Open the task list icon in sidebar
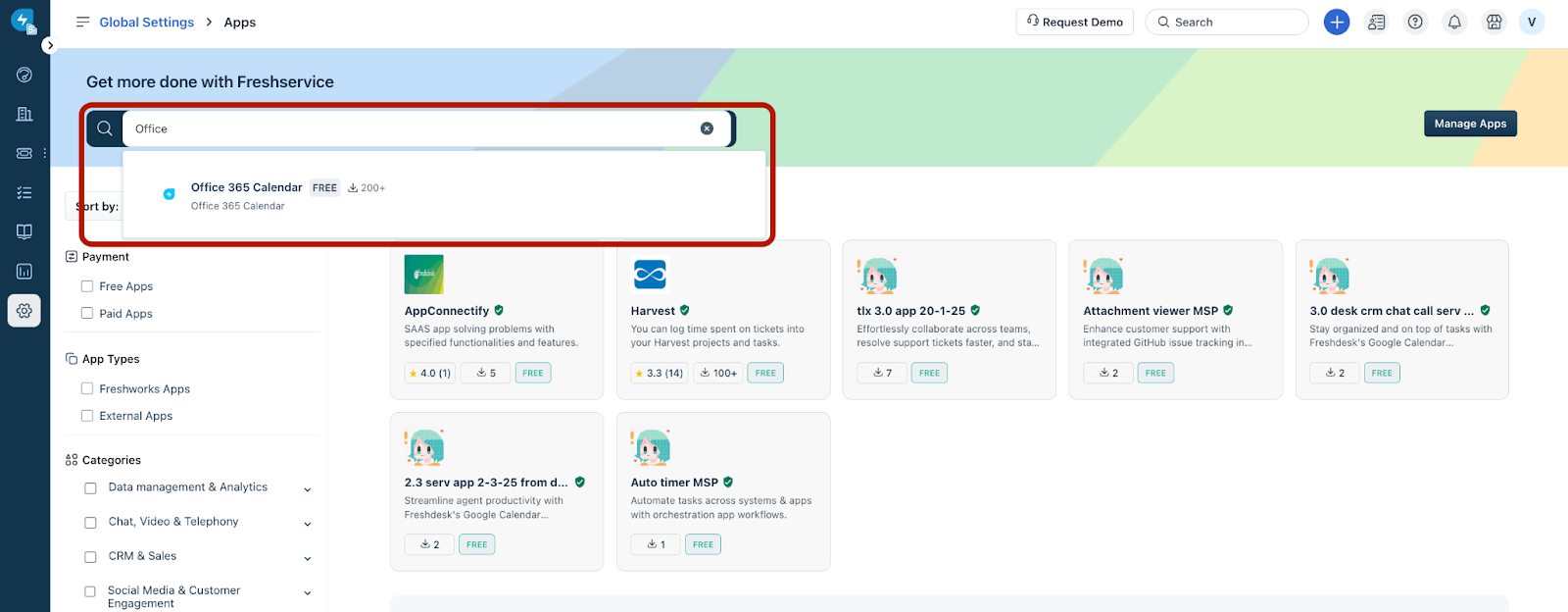The height and width of the screenshot is (612, 1568). click(24, 192)
